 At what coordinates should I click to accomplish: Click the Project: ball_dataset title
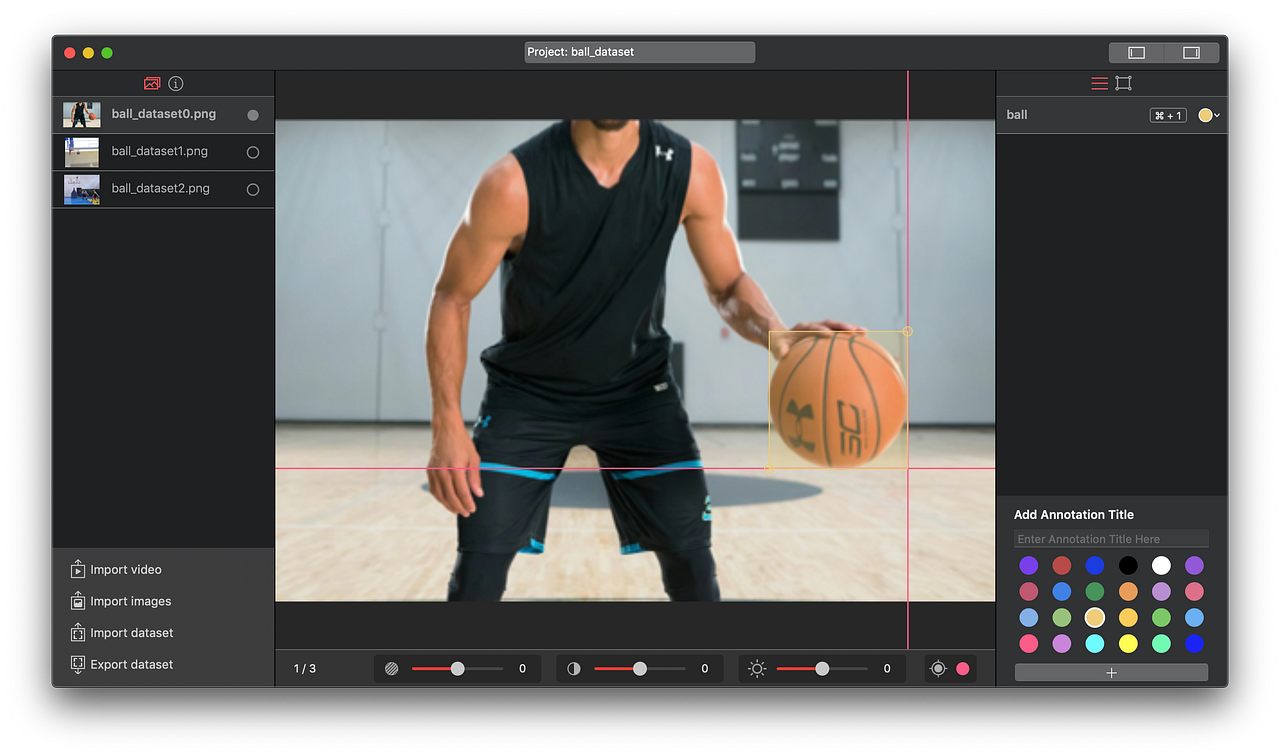(639, 51)
